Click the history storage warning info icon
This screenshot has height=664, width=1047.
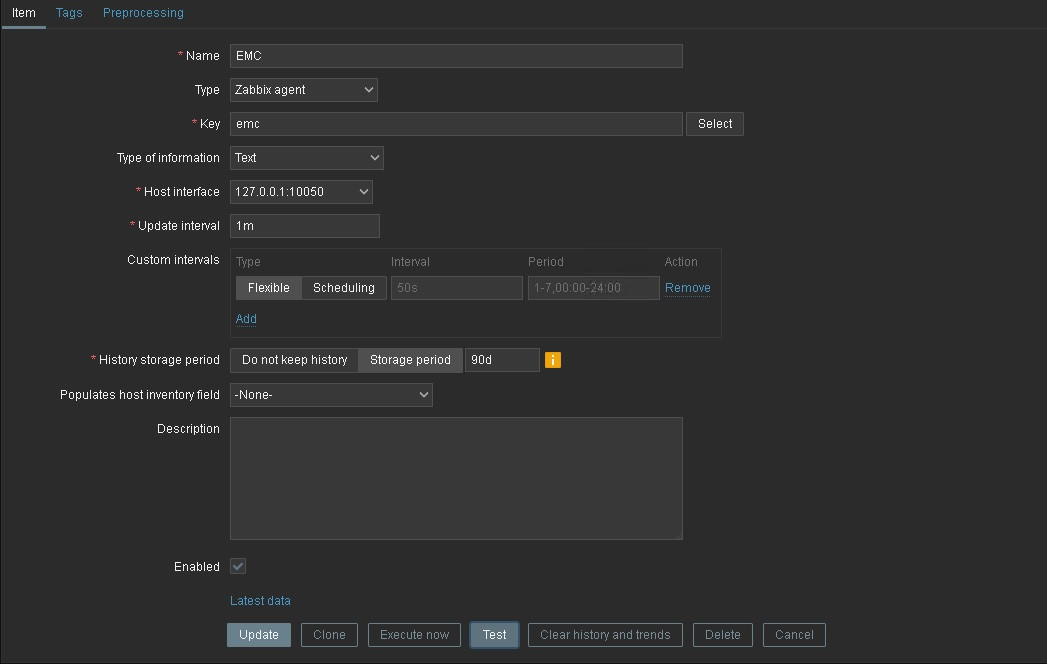tap(553, 360)
